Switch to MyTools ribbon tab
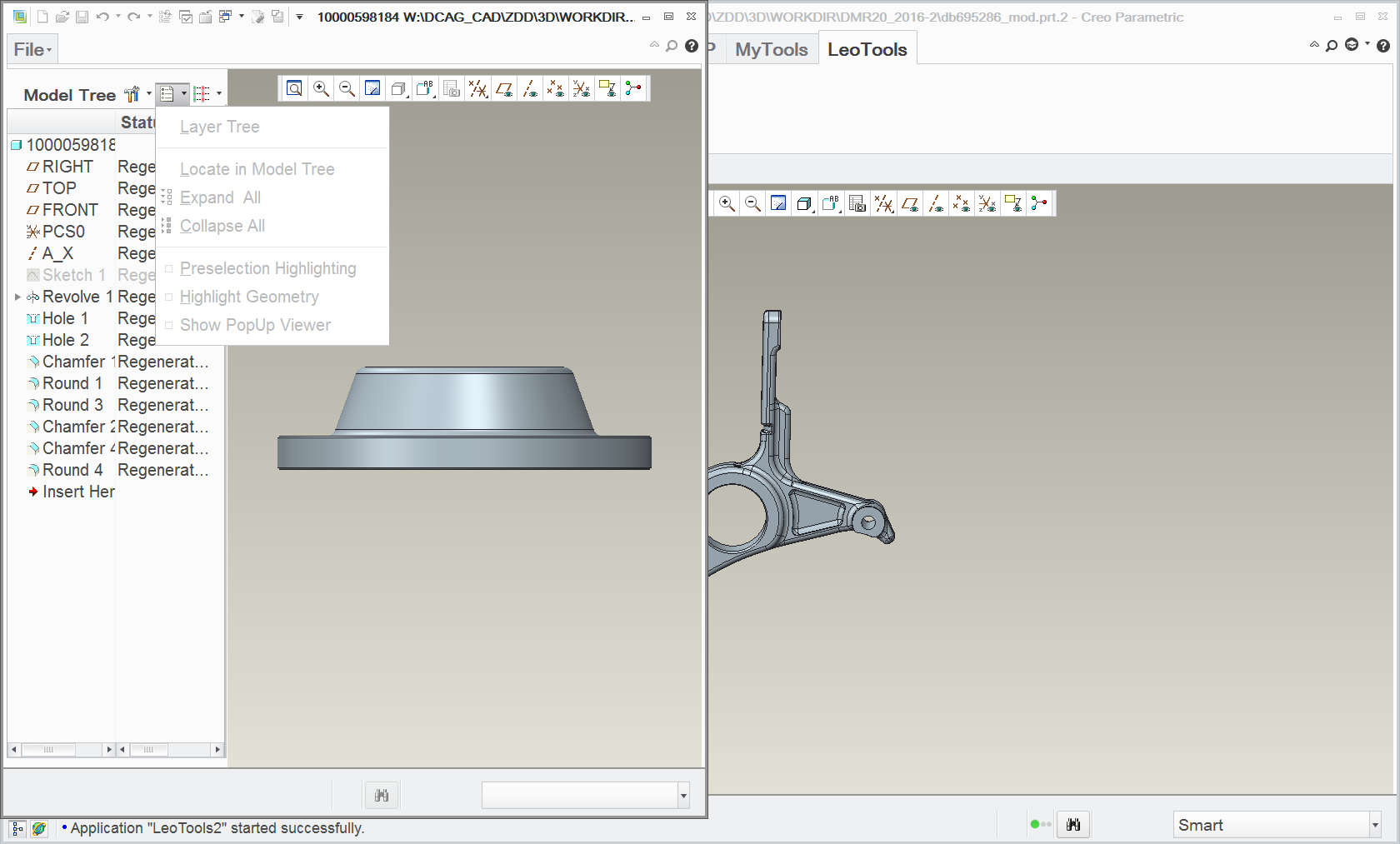The width and height of the screenshot is (1400, 844). point(772,49)
